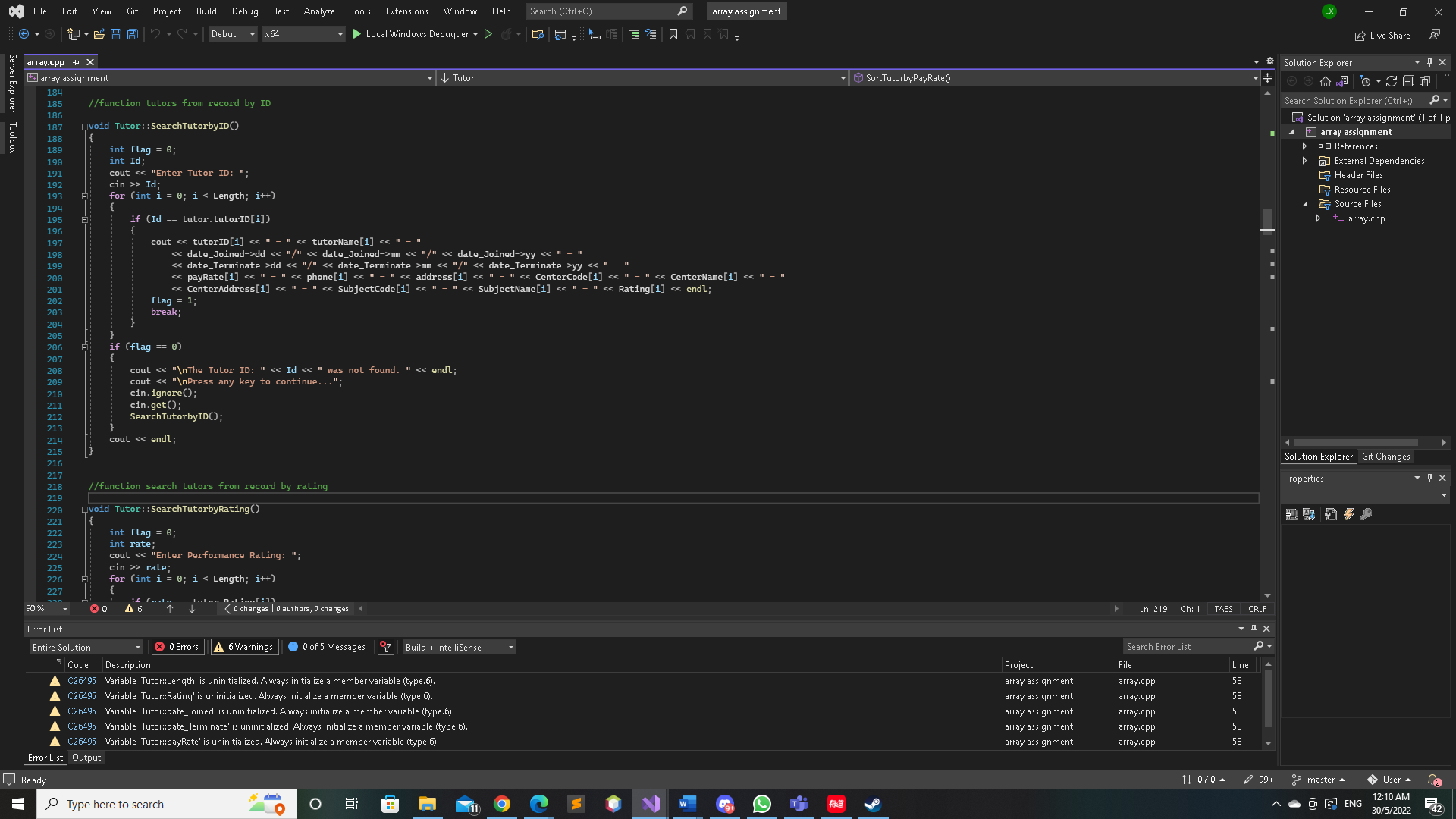Toggle the 0 Errors filter
Screen dimensions: 1456x819
pos(177,647)
